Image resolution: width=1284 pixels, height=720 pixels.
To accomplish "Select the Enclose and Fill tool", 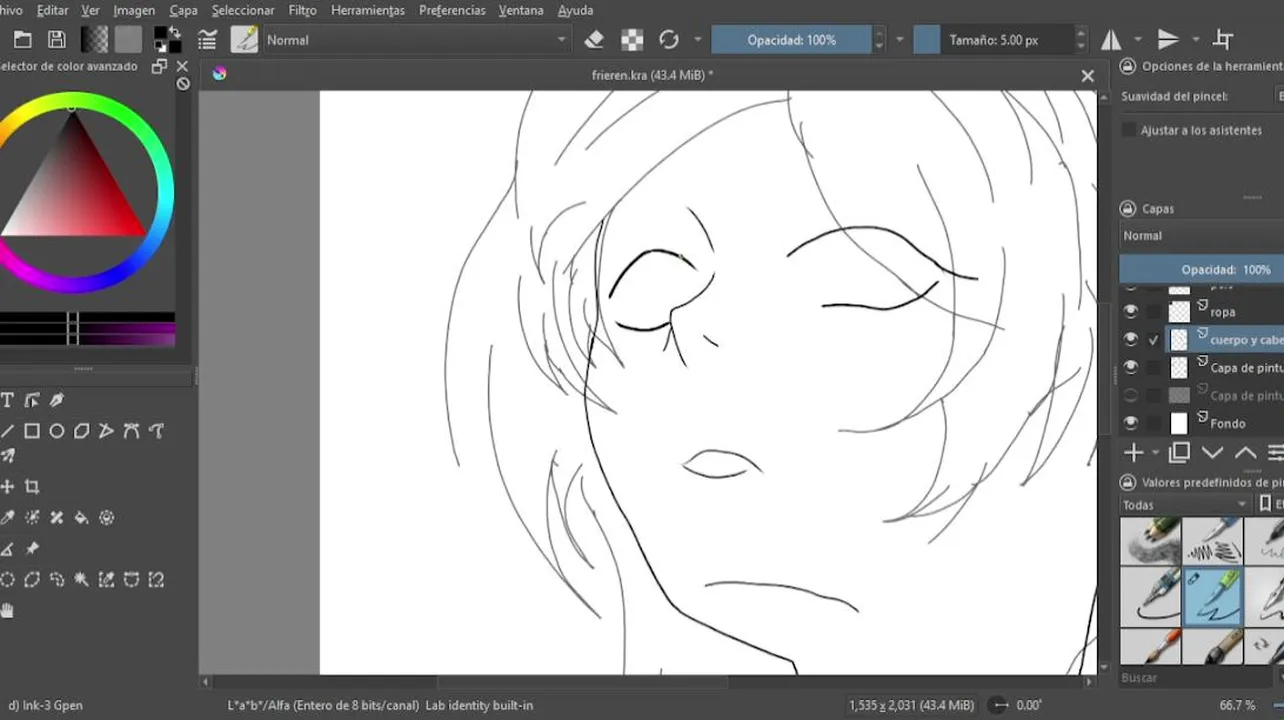I will click(107, 518).
